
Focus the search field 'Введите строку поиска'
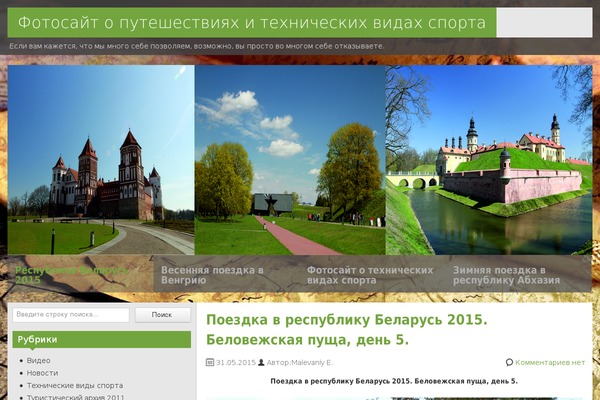pyautogui.click(x=71, y=315)
